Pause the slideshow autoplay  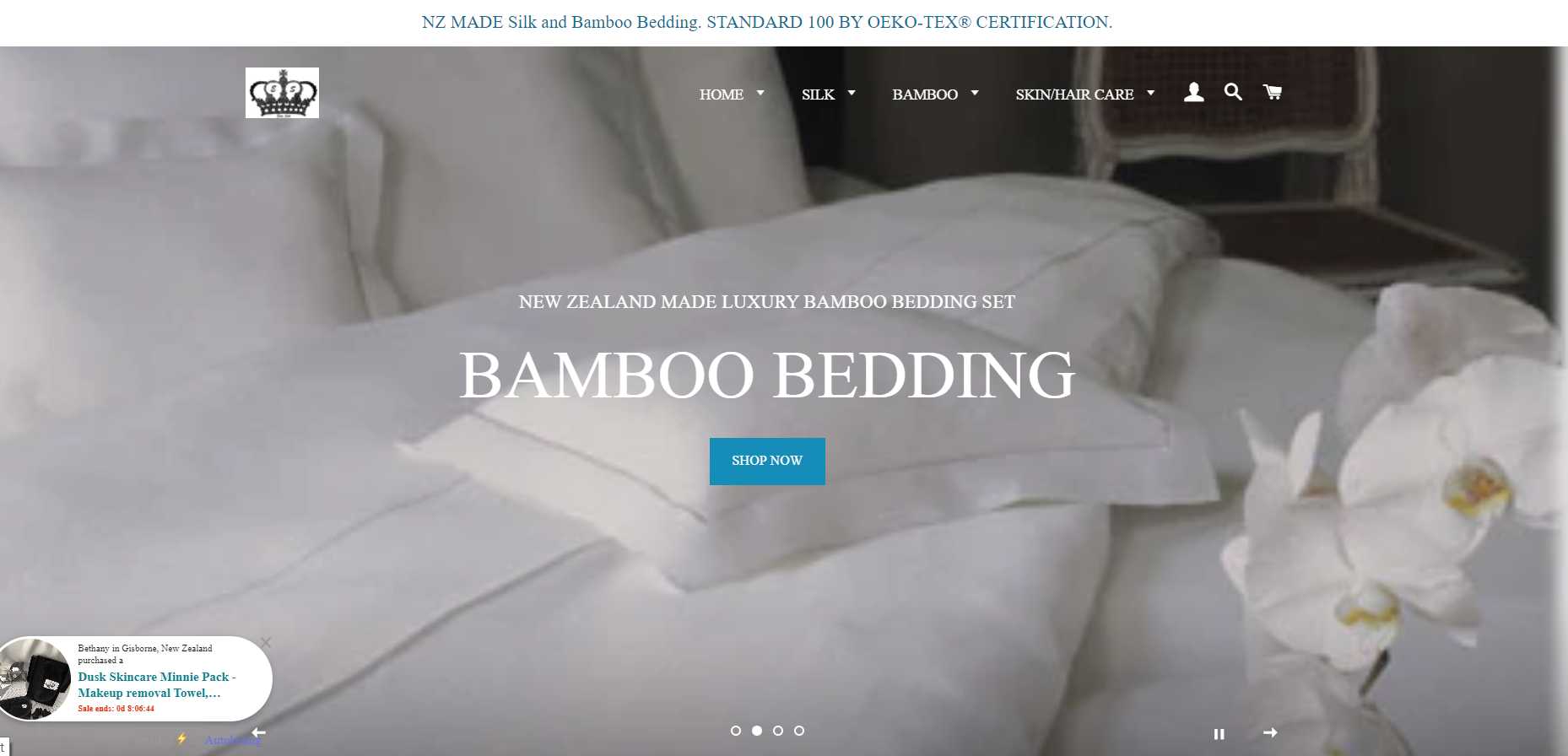pos(1219,734)
